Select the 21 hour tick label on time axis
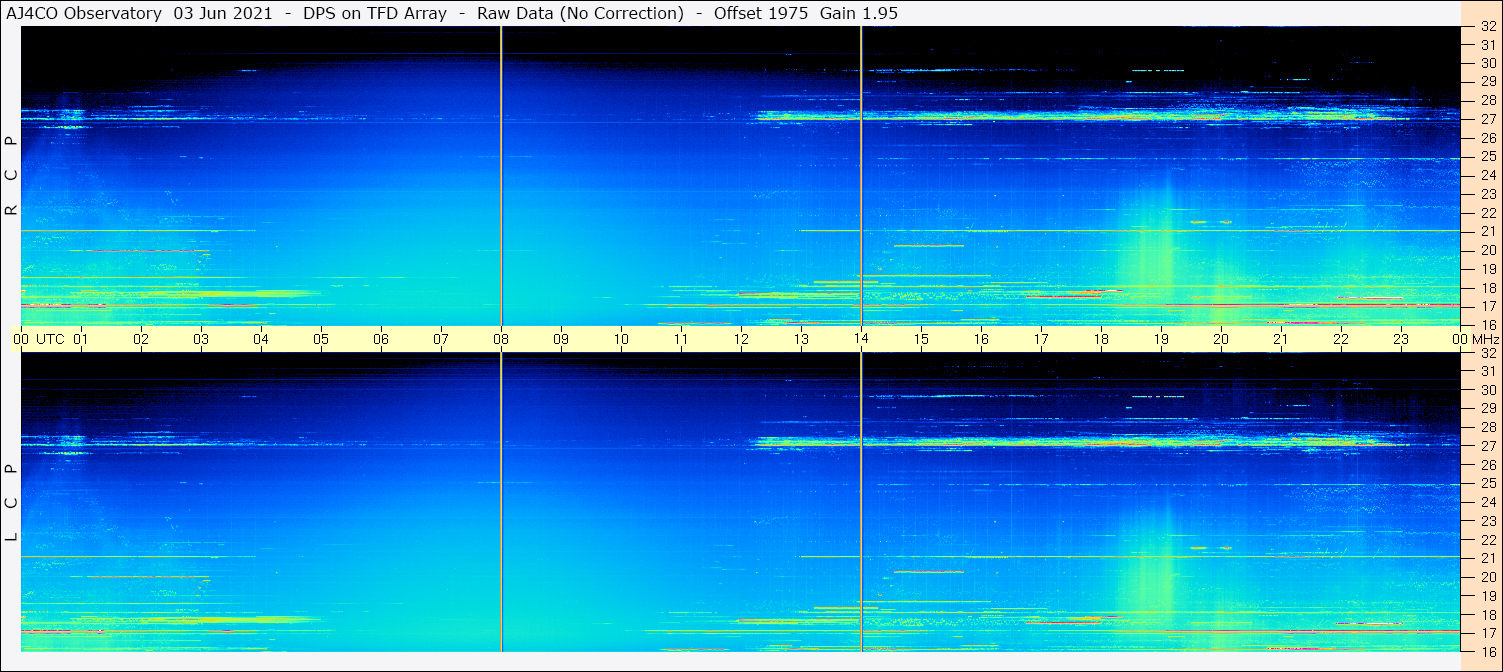Screen dimensions: 1503x672 (x=1281, y=339)
